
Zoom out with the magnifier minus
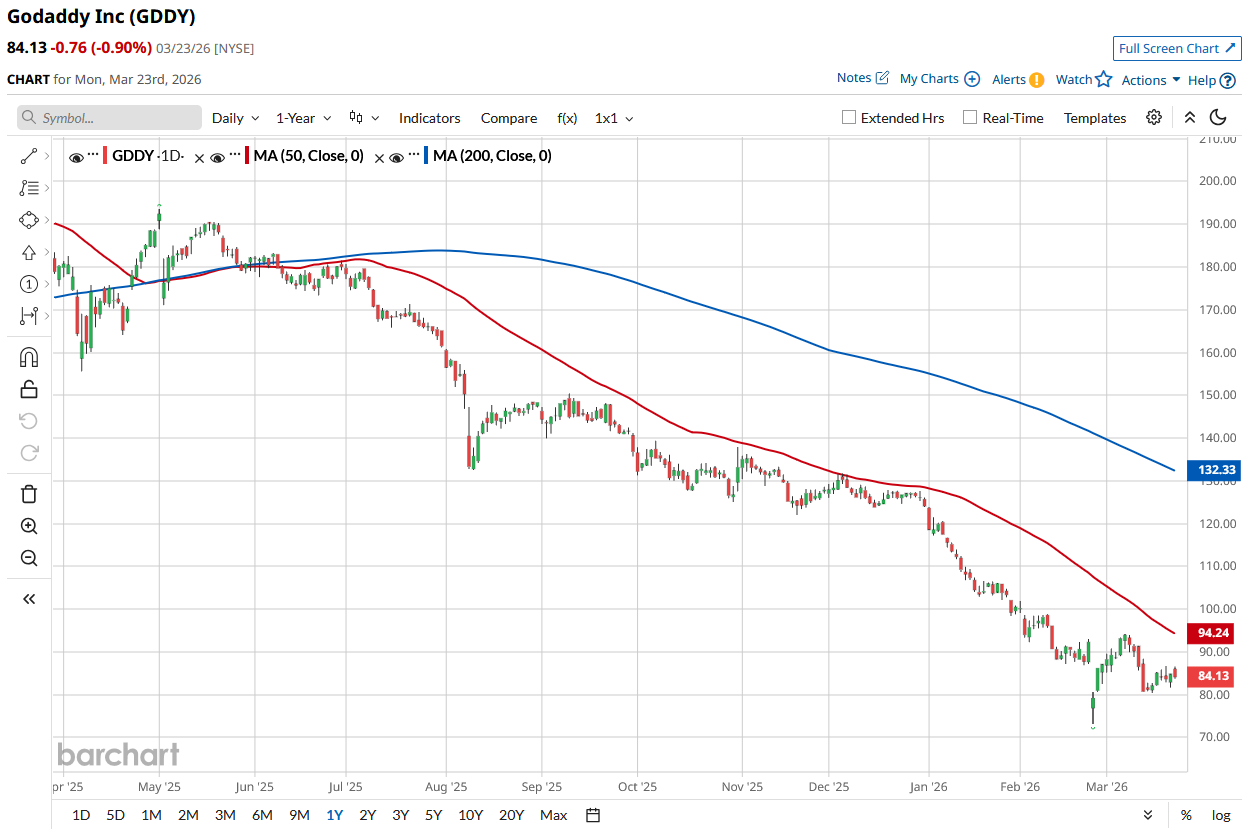(28, 558)
